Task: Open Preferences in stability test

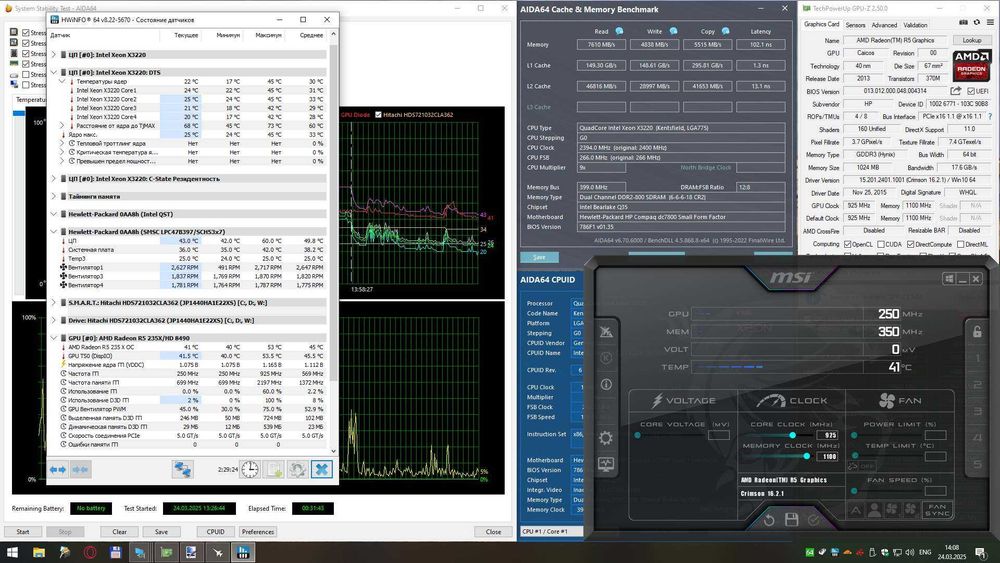Action: point(258,532)
